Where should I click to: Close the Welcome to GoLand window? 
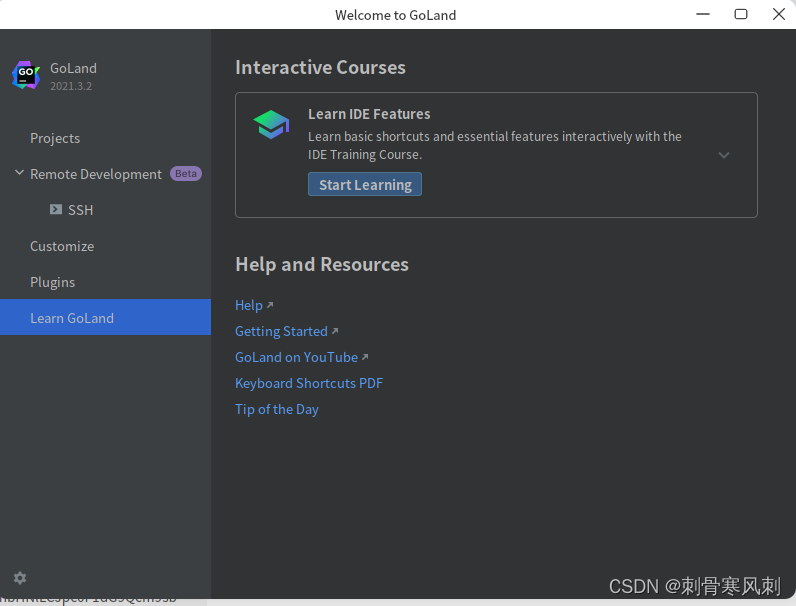[779, 14]
